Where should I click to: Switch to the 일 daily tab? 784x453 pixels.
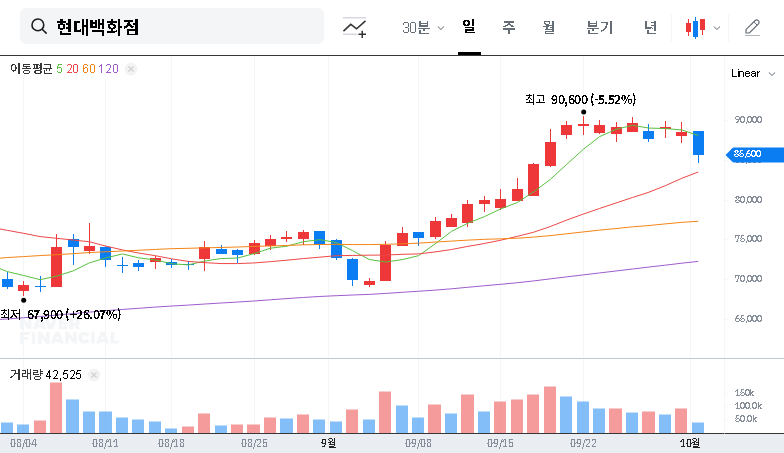[x=468, y=27]
